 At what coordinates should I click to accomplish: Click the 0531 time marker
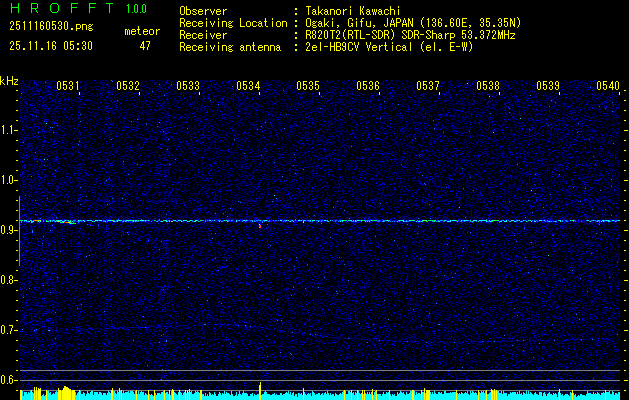coord(67,85)
